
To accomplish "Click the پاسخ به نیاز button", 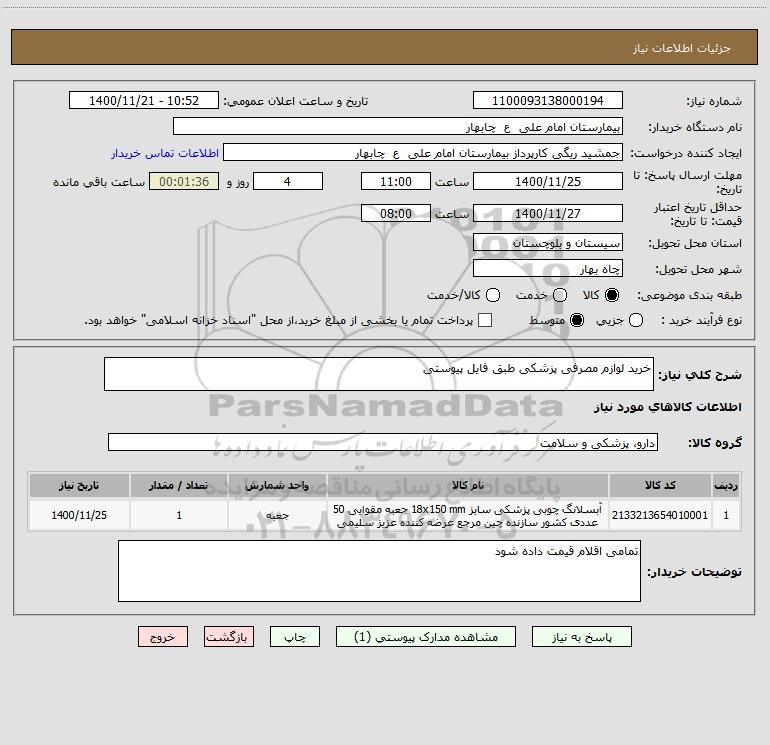I will coord(581,637).
